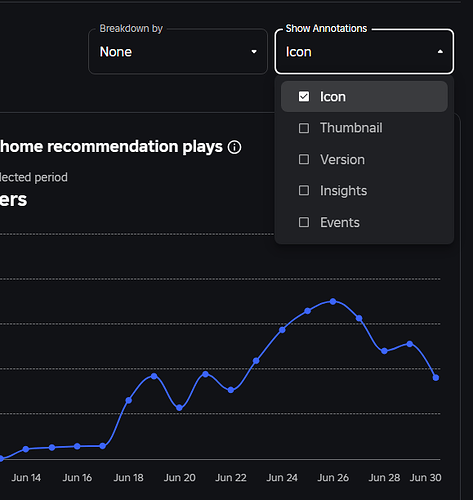Click the Thumbnail menu item label
Image resolution: width=473 pixels, height=500 pixels.
pos(351,128)
